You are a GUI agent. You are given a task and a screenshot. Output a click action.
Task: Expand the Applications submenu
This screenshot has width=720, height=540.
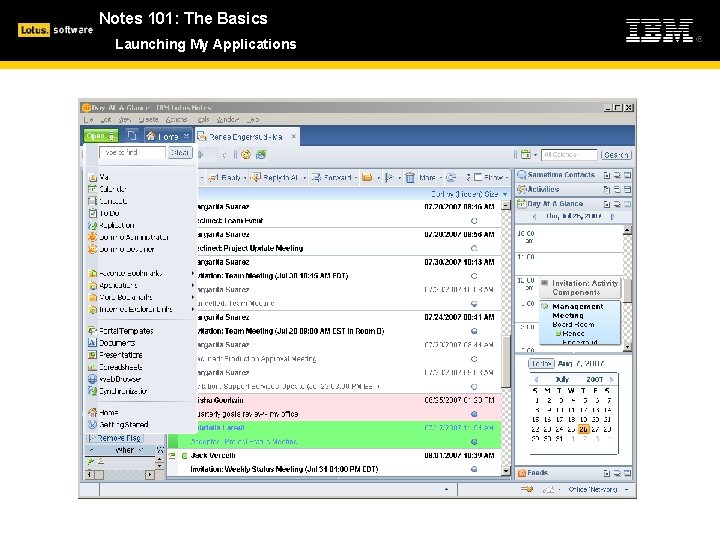[x=193, y=285]
